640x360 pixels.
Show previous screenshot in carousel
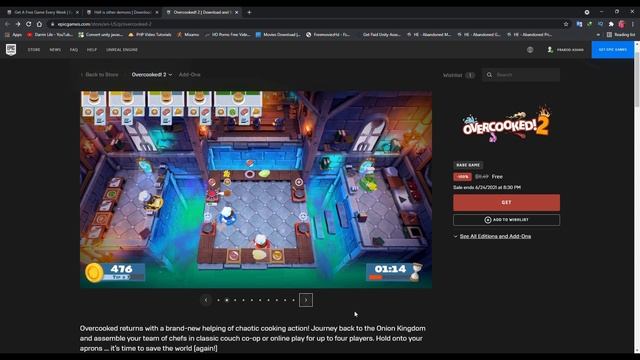coord(206,300)
